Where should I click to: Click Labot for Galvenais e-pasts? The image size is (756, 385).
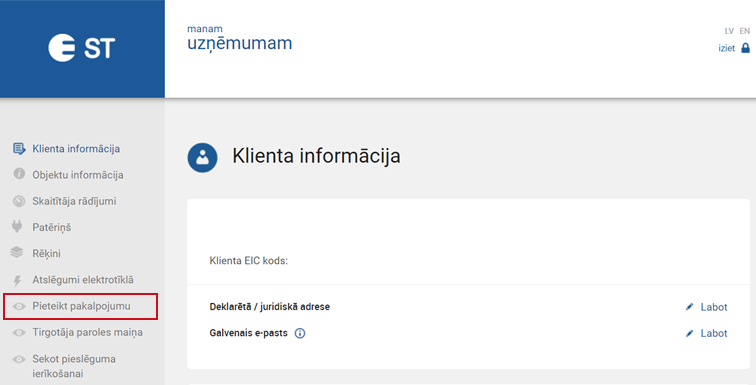click(x=714, y=333)
